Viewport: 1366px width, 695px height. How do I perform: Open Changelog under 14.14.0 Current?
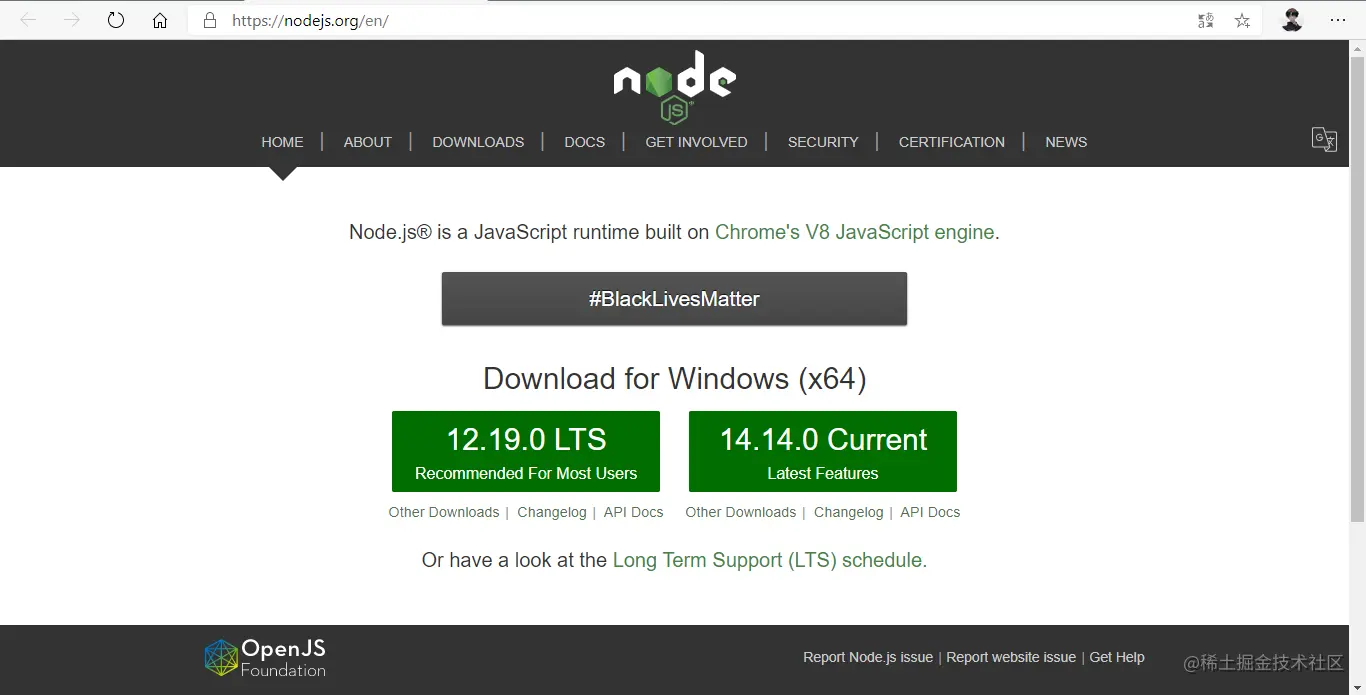(849, 512)
